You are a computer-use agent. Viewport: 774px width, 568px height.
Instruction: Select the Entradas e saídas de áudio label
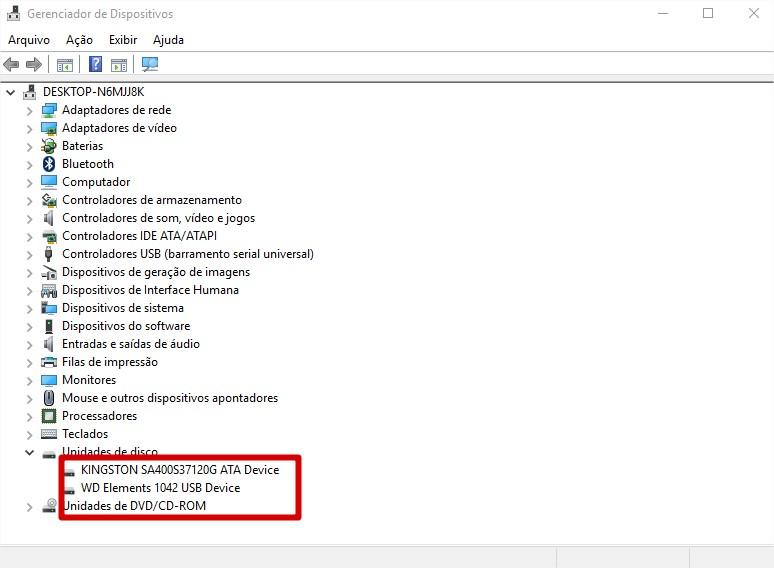(x=131, y=344)
